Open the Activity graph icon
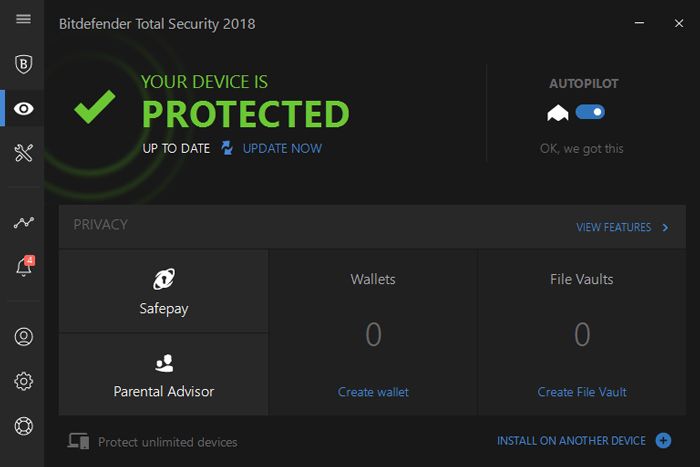This screenshot has width=700, height=467. tap(23, 223)
